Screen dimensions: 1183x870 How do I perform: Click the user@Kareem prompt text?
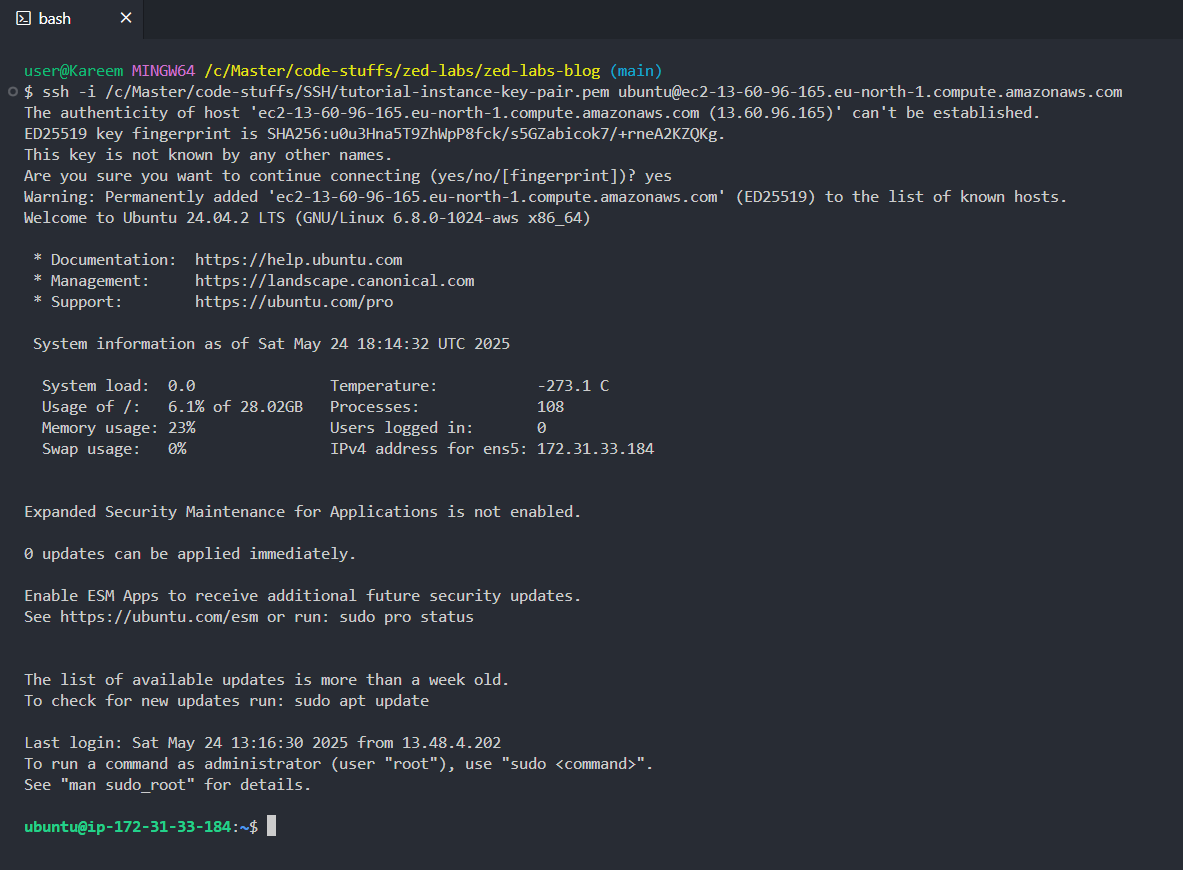(73, 71)
